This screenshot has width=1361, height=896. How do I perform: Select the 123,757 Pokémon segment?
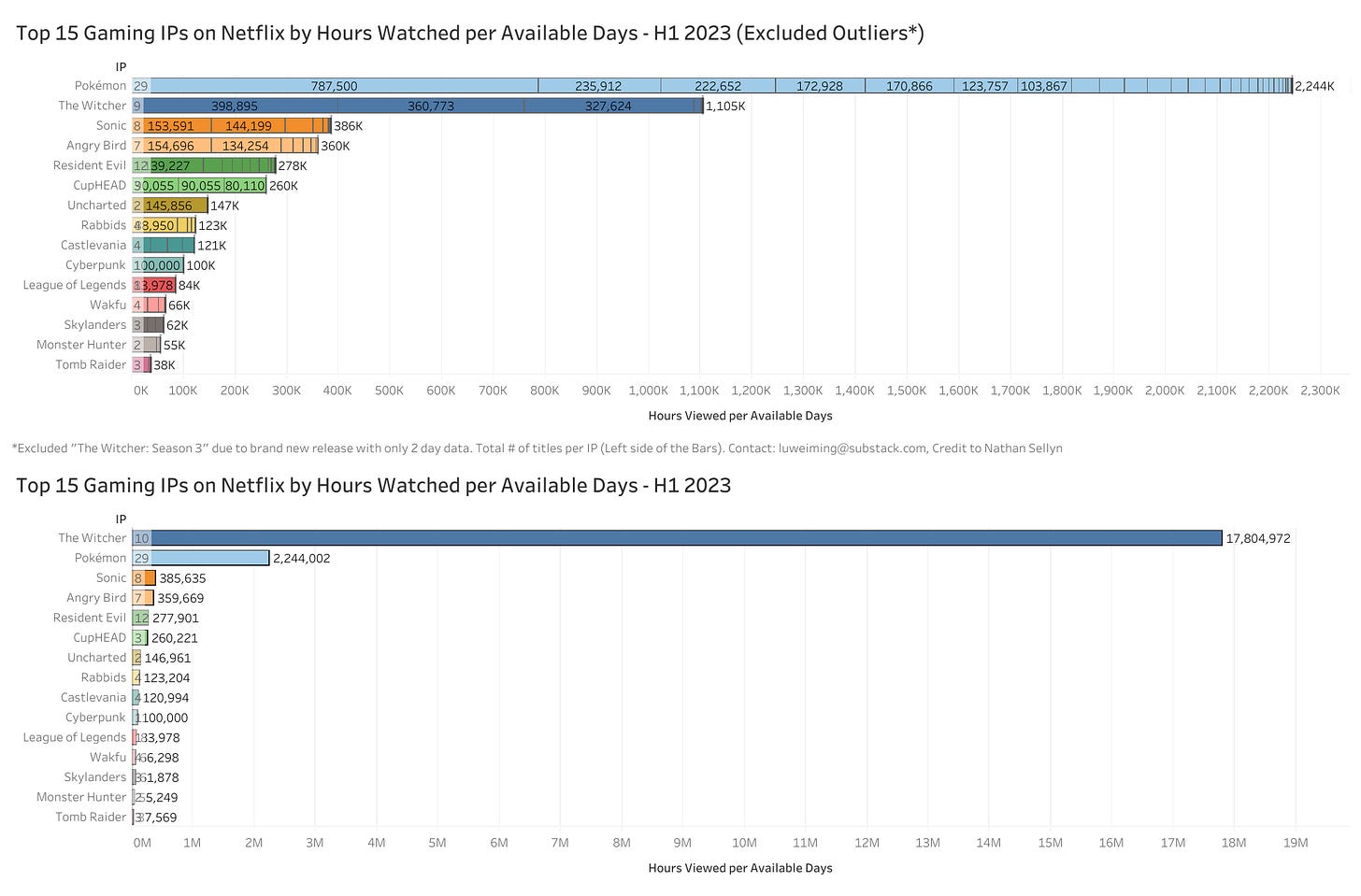985,86
